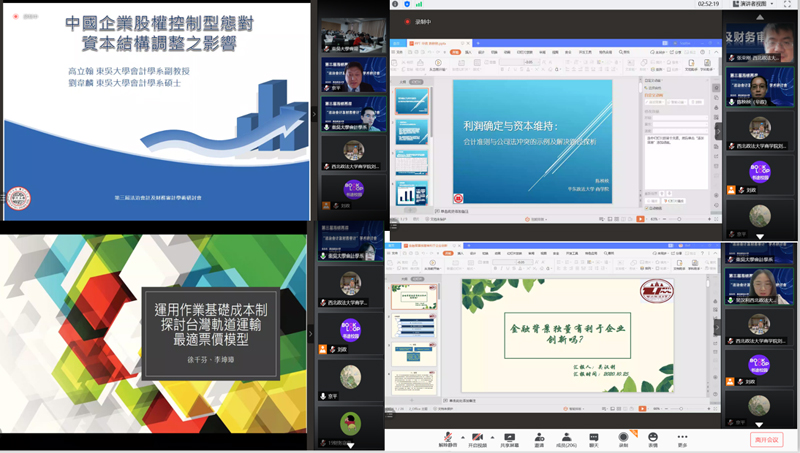Open the more options menu
The width and height of the screenshot is (800, 453).
point(682,437)
